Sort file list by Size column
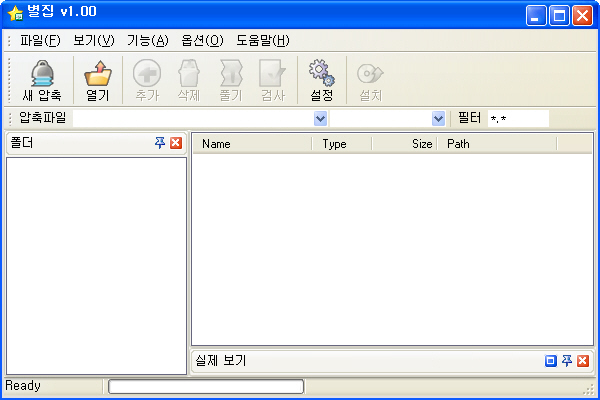Viewport: 600px width, 400px height. (x=404, y=144)
